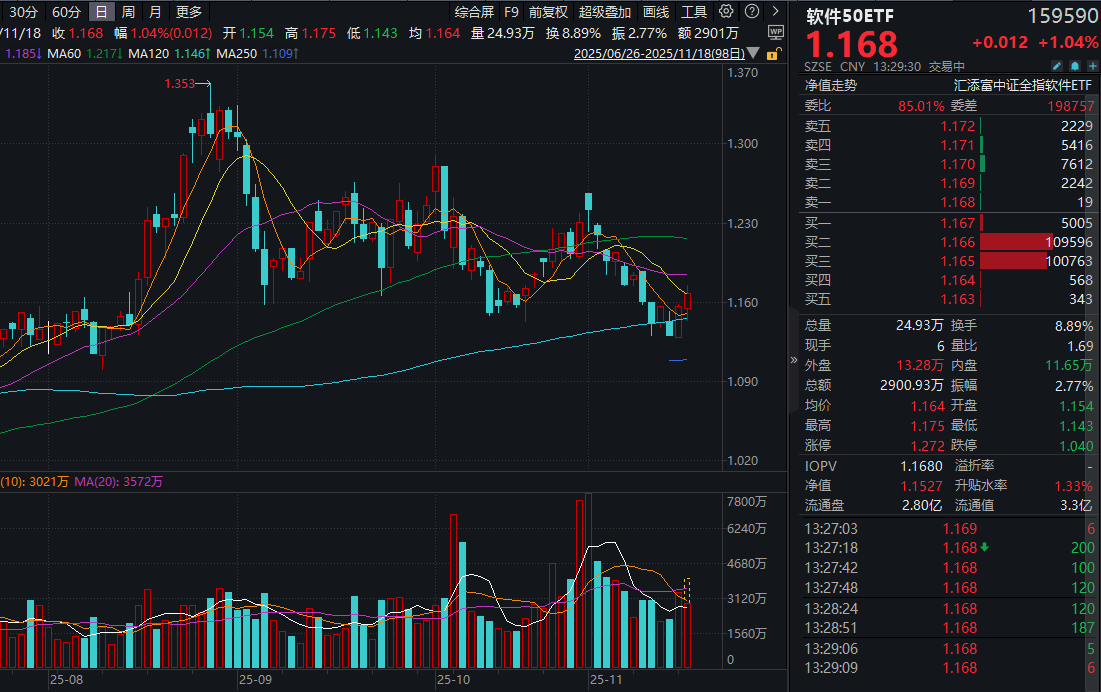1101x692 pixels.
Task: Open the 工具 tools menu
Action: tap(693, 12)
